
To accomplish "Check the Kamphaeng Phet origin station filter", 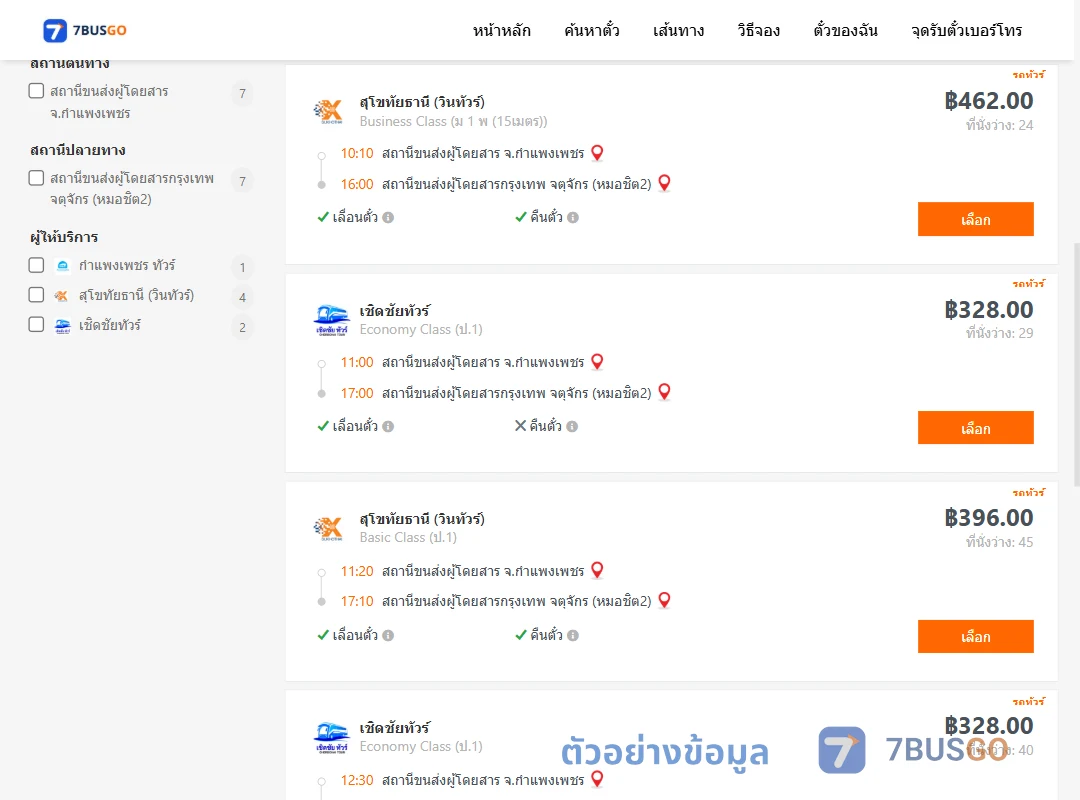I will (37, 91).
